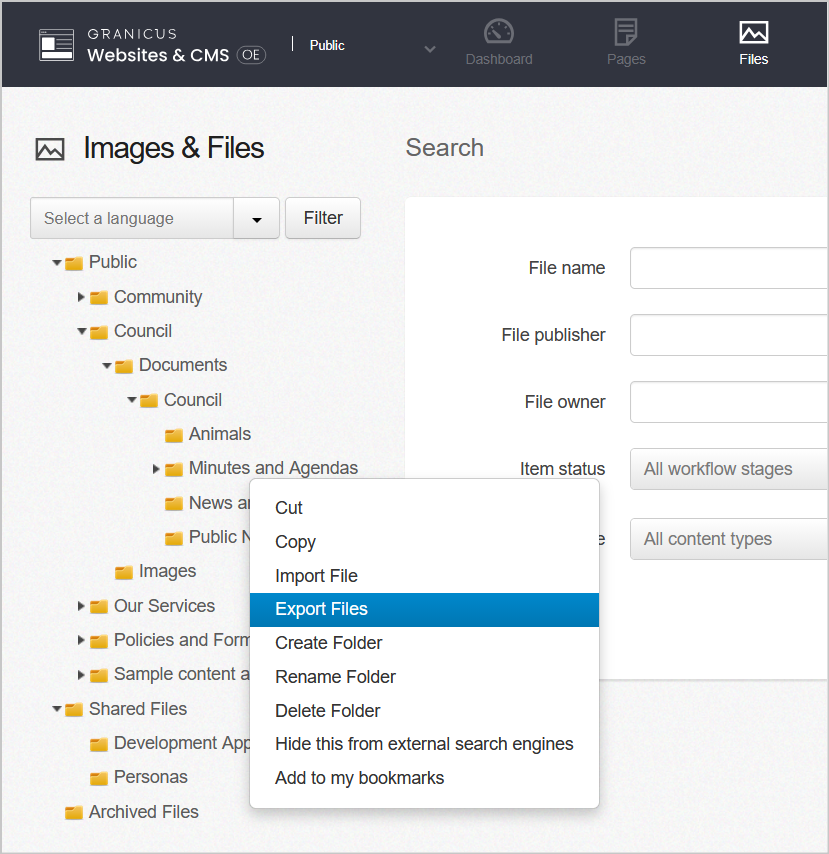Click the Images folder icon
Screen dimensions: 829x854
click(x=124, y=572)
